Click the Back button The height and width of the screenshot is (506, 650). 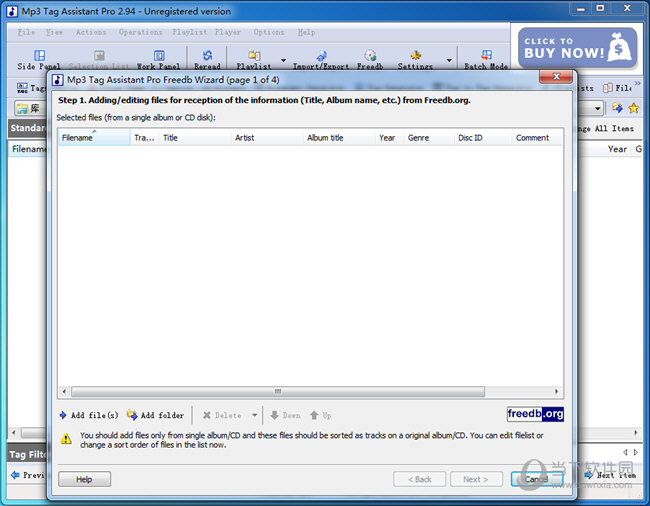point(420,479)
